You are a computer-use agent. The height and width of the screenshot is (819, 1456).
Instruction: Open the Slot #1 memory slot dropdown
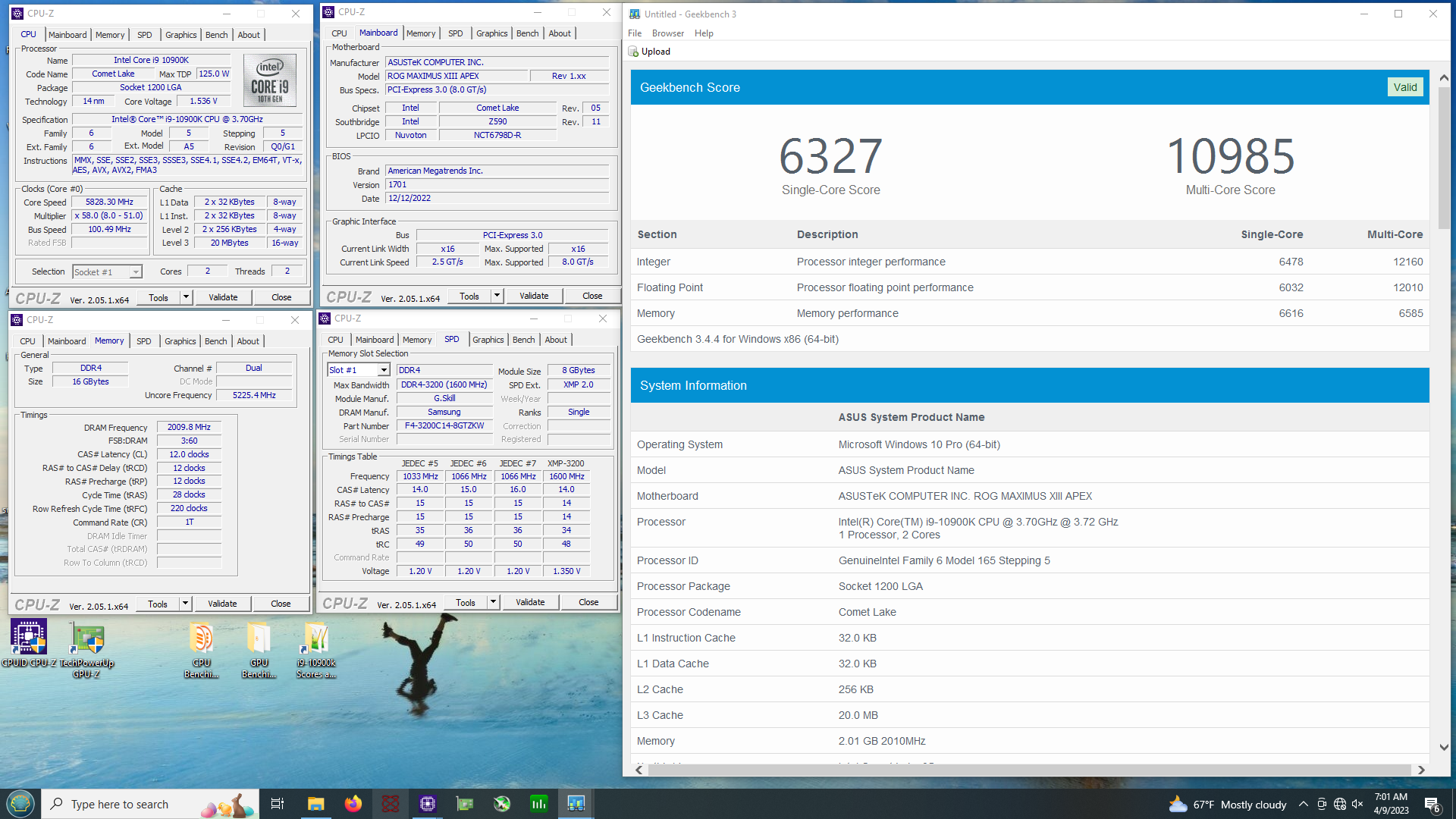click(359, 370)
